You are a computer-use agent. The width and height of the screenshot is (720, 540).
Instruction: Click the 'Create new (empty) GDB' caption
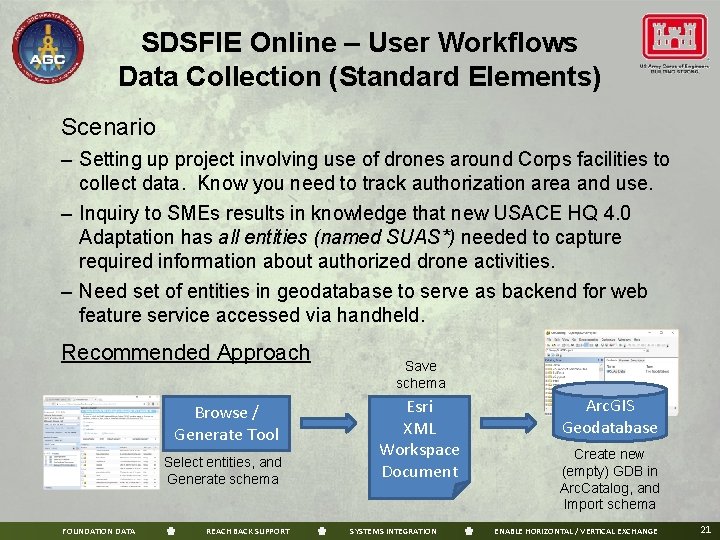click(x=609, y=479)
